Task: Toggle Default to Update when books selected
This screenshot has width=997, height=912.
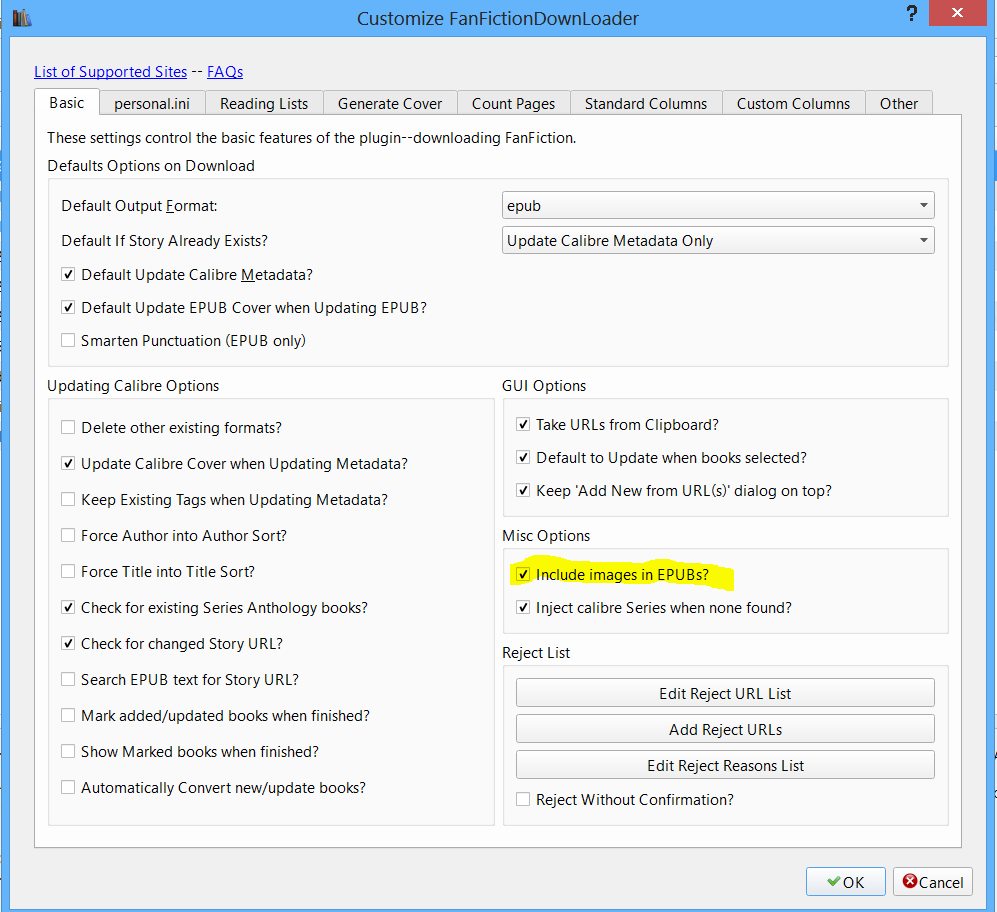Action: click(523, 457)
